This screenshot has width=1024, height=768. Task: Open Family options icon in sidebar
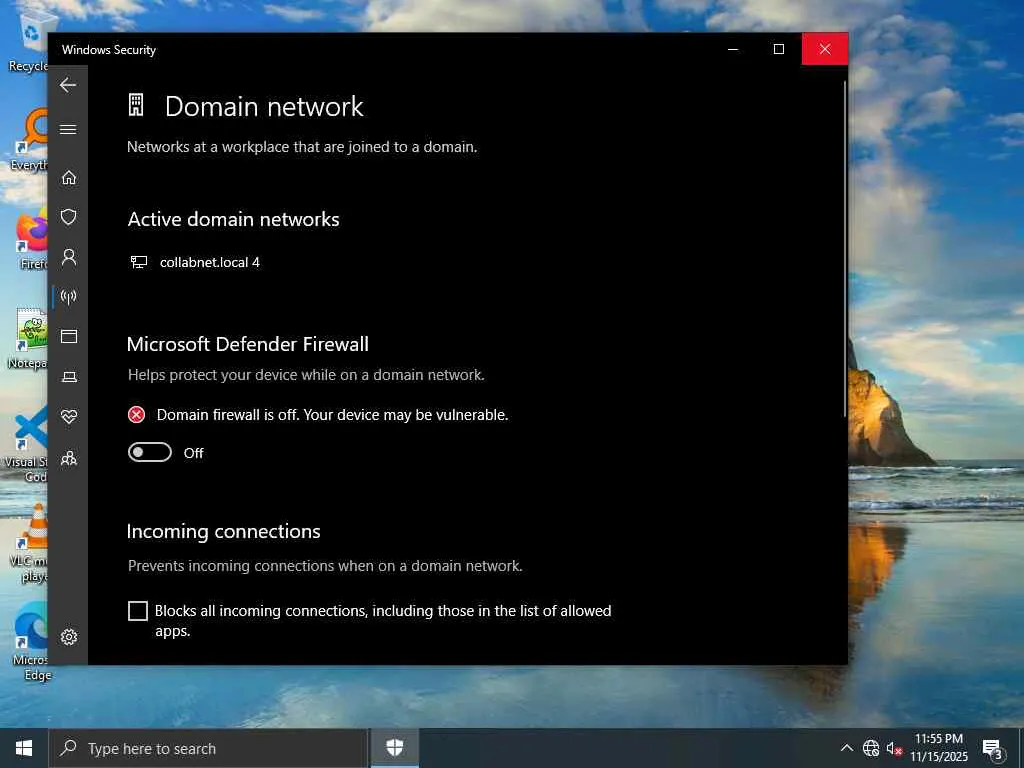pos(69,458)
